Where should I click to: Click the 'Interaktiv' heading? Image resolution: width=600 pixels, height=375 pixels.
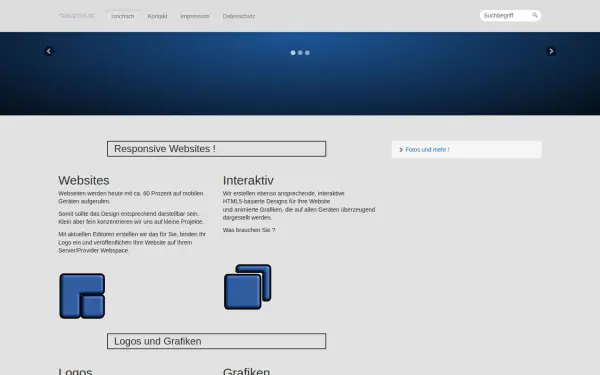coord(248,180)
